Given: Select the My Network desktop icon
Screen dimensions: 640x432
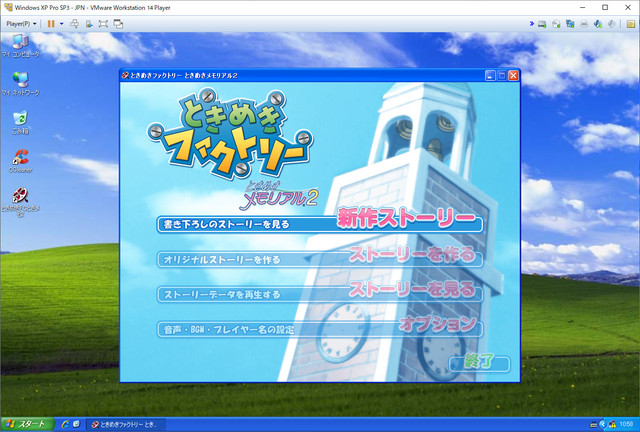Looking at the screenshot, I should tap(20, 84).
